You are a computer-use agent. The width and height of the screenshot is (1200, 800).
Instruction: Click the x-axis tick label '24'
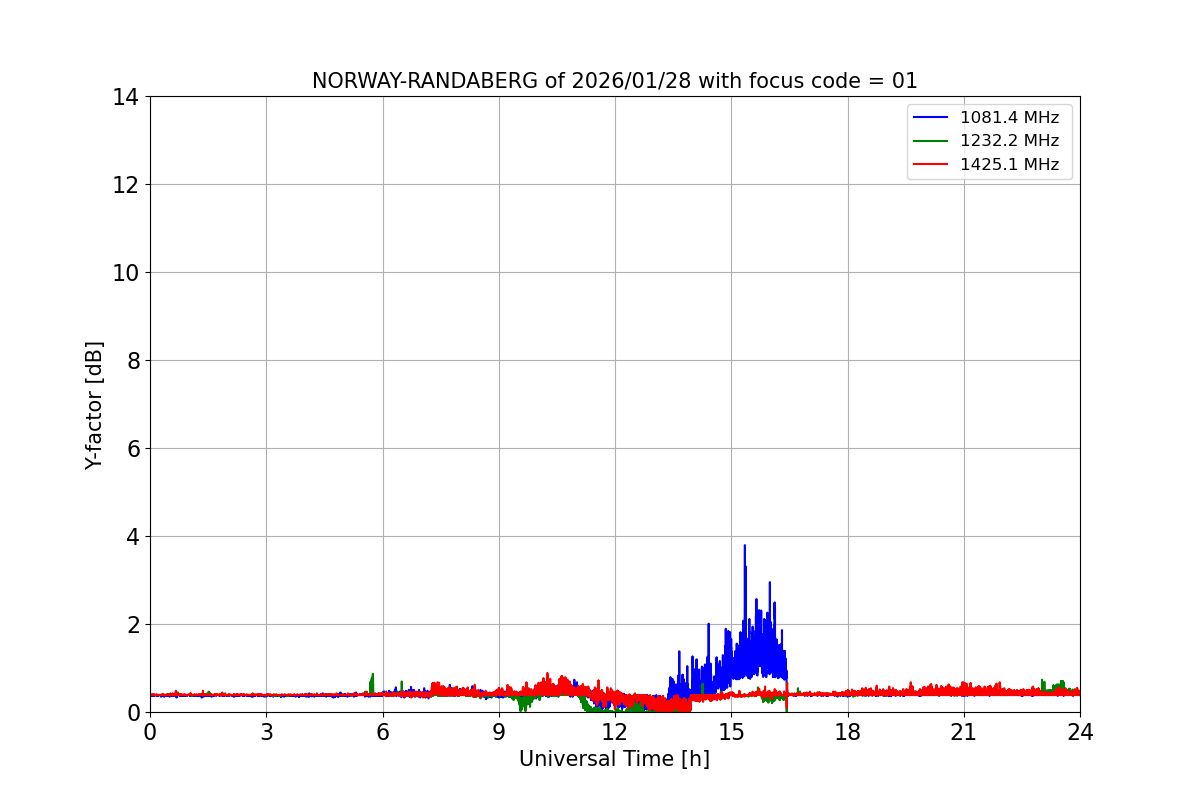[1080, 732]
